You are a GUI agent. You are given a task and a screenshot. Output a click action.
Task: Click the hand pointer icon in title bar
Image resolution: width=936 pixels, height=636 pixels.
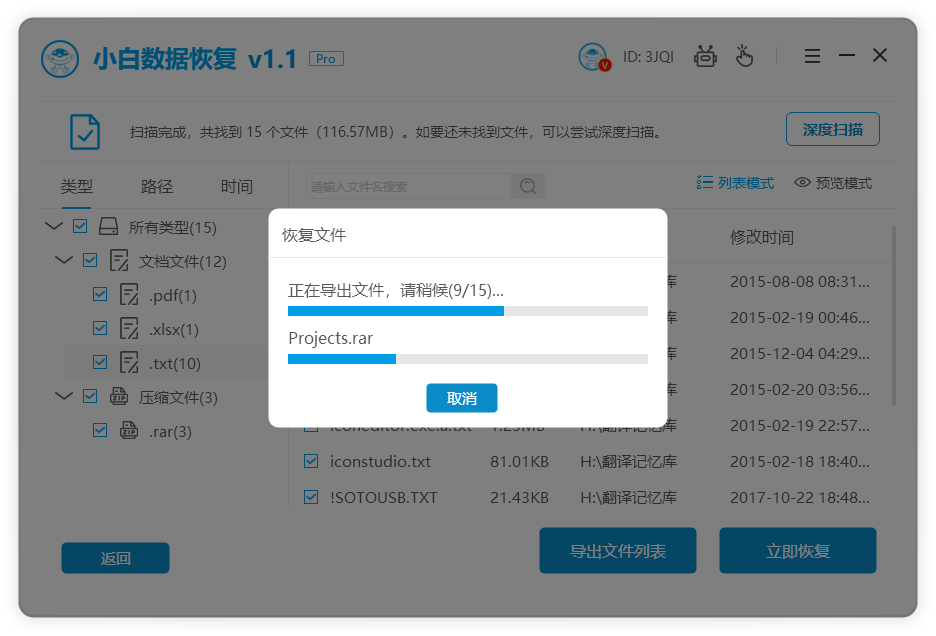[x=744, y=56]
